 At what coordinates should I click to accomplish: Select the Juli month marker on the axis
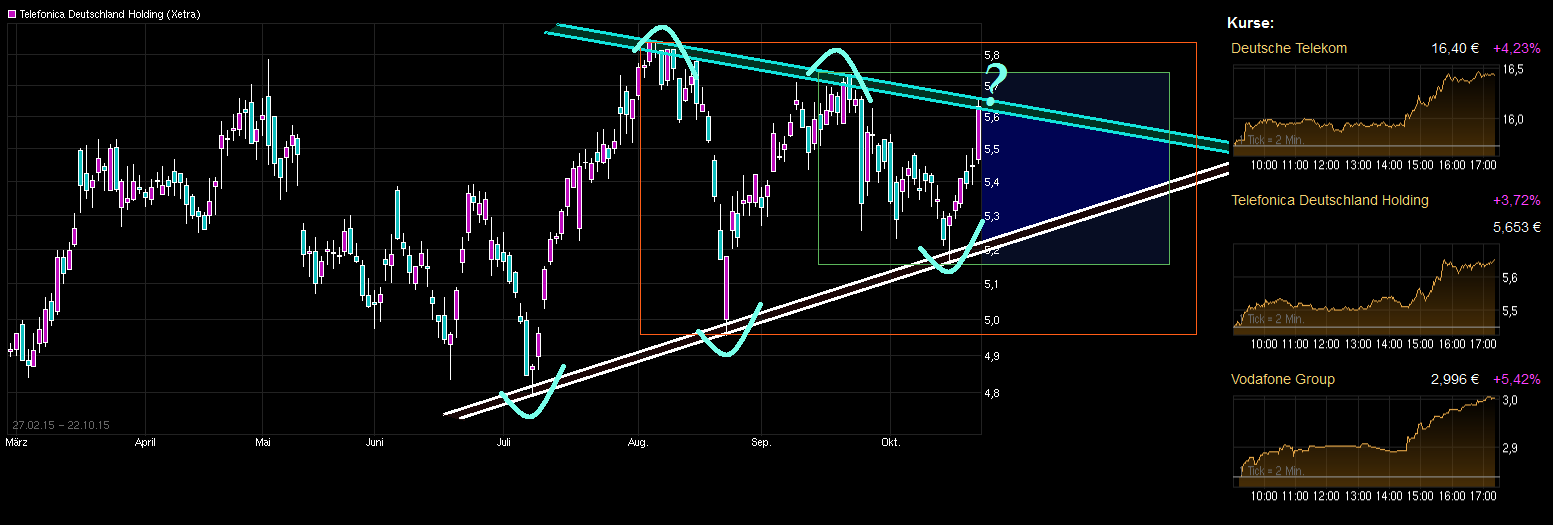point(503,442)
